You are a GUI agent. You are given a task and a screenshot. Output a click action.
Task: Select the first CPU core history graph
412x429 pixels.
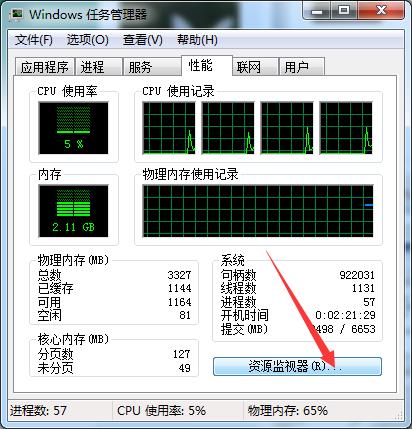[169, 128]
